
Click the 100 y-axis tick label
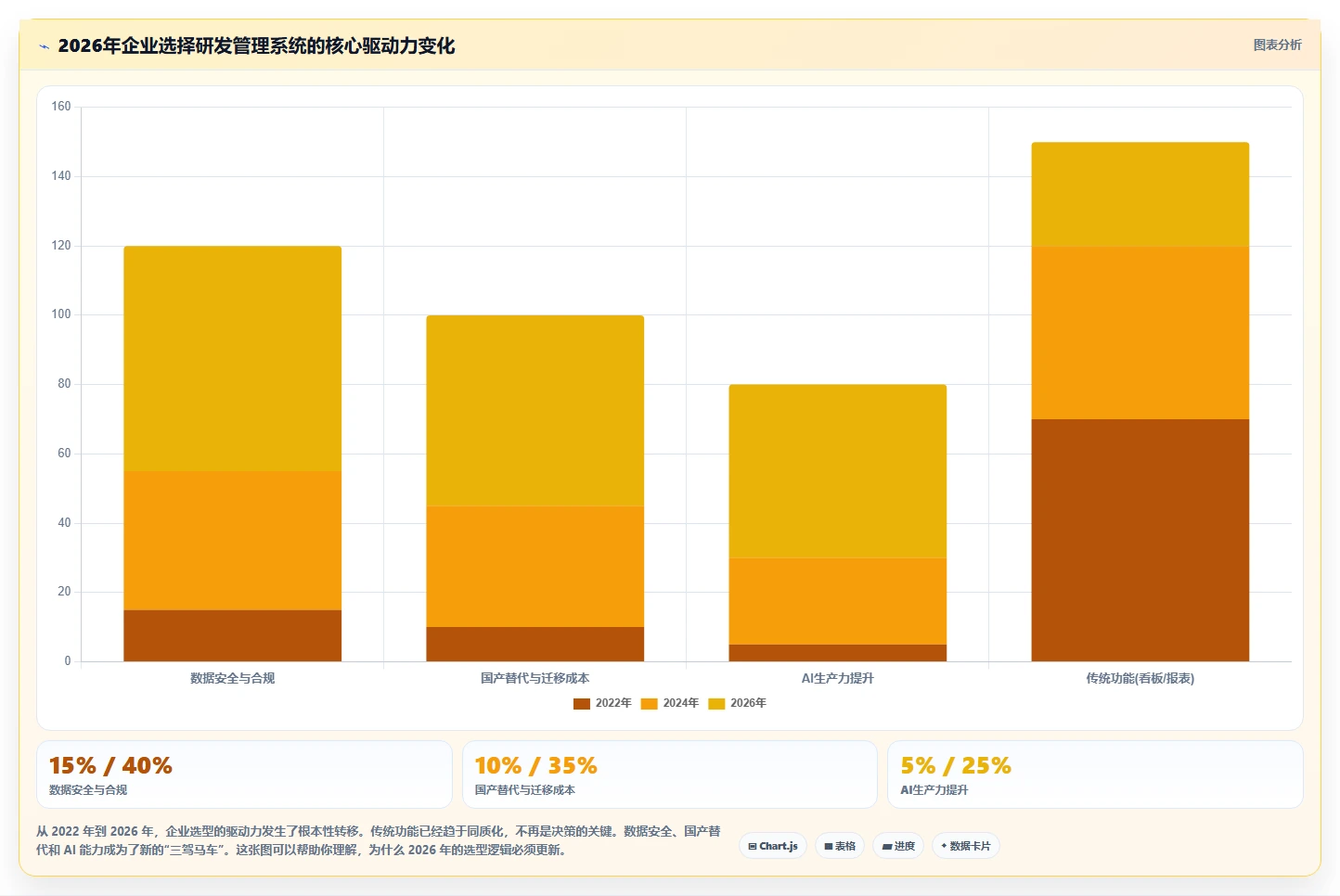pos(61,314)
